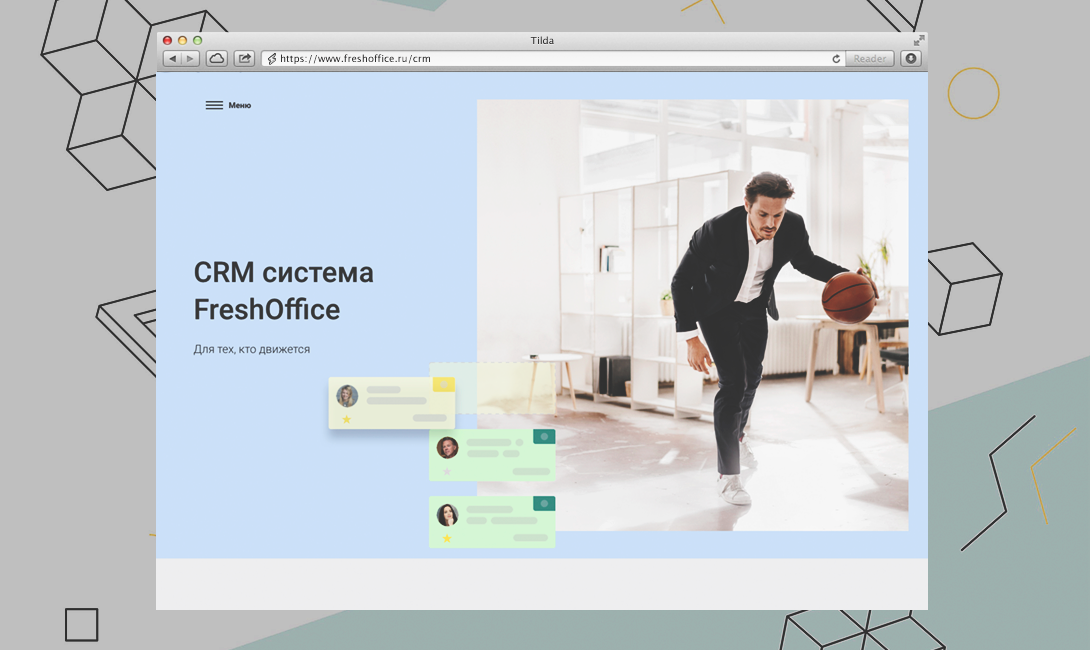Select the bottom green contact card
The height and width of the screenshot is (650, 1090).
point(492,521)
